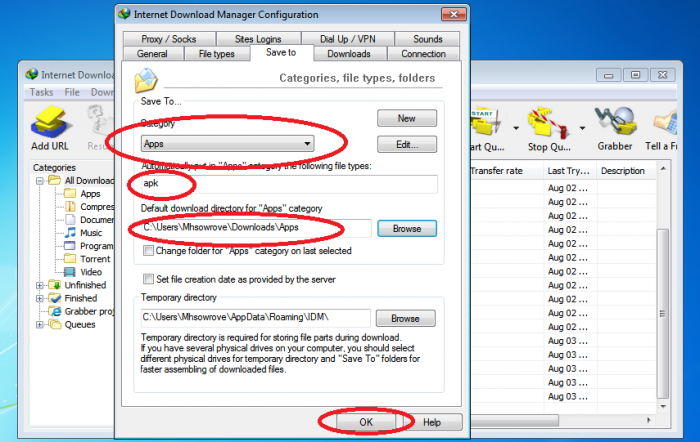This screenshot has width=700, height=442.
Task: Confirm configuration with OK button
Action: 366,422
